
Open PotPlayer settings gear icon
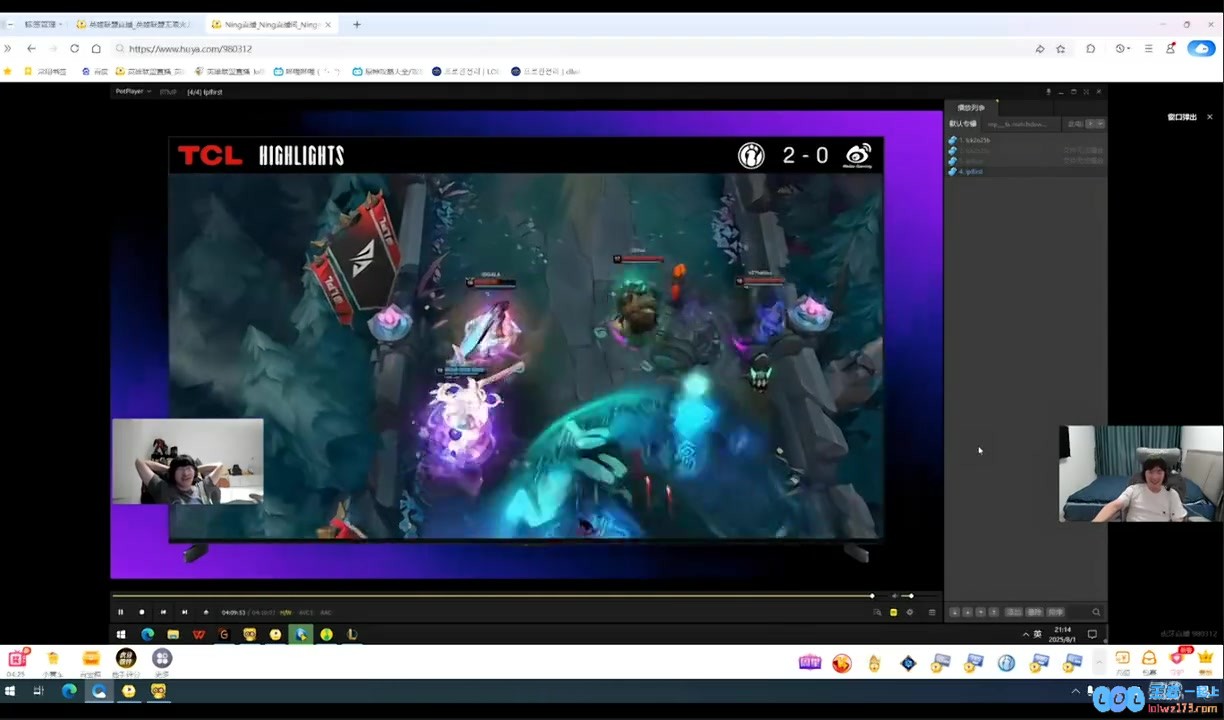click(910, 612)
